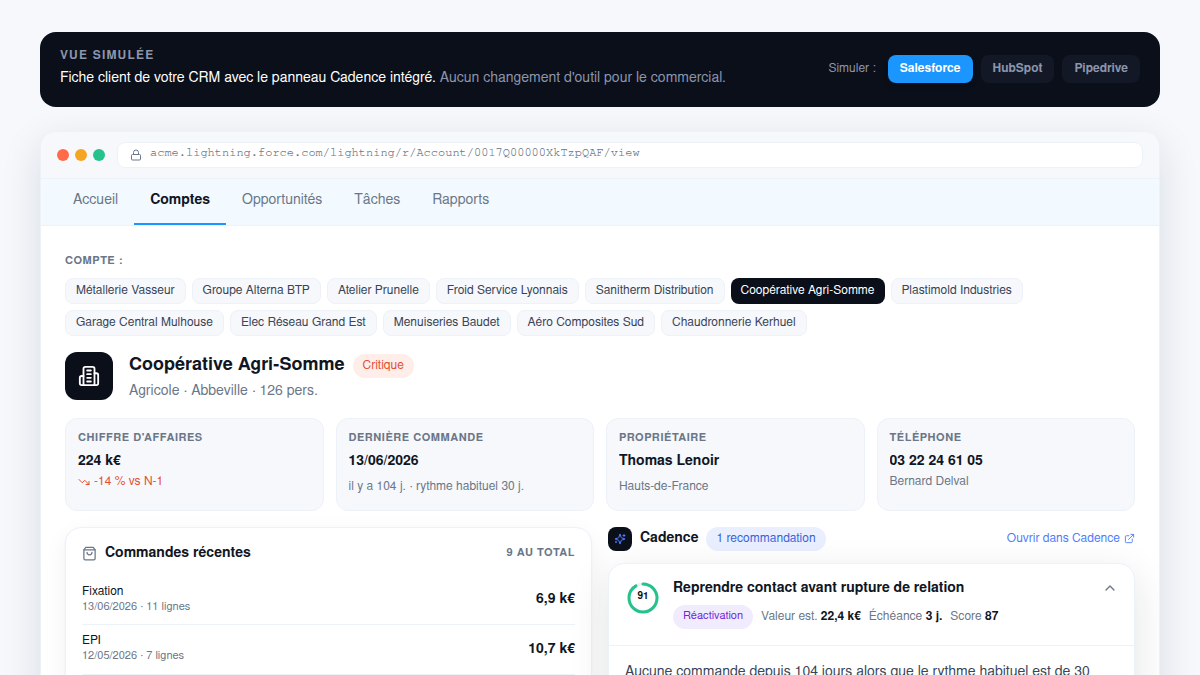Click the Réactivation tag

coord(713,616)
